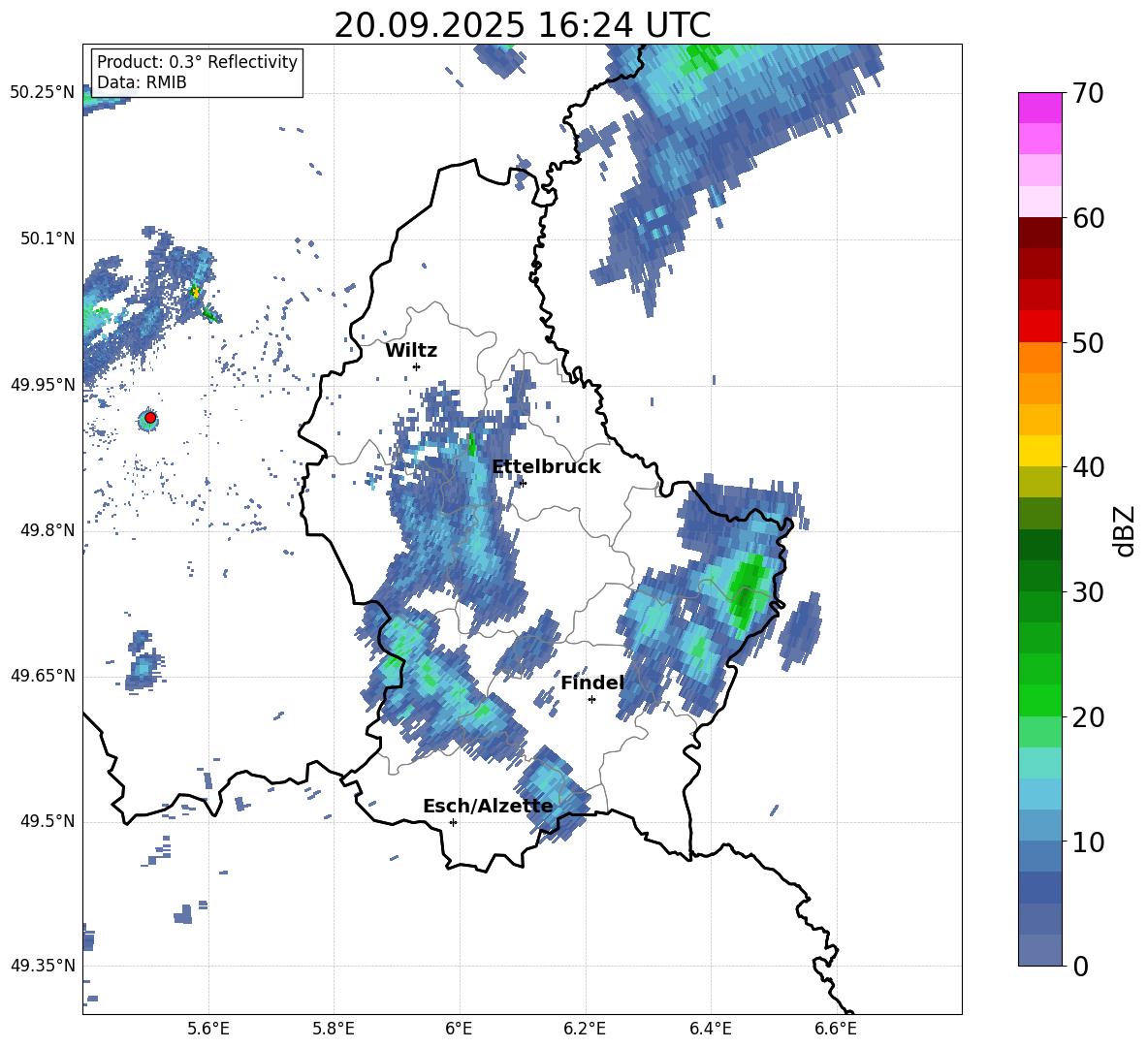Viewport: 1148px width, 1048px height.
Task: Click the green reflectivity core near eastern border
Action: click(x=747, y=591)
